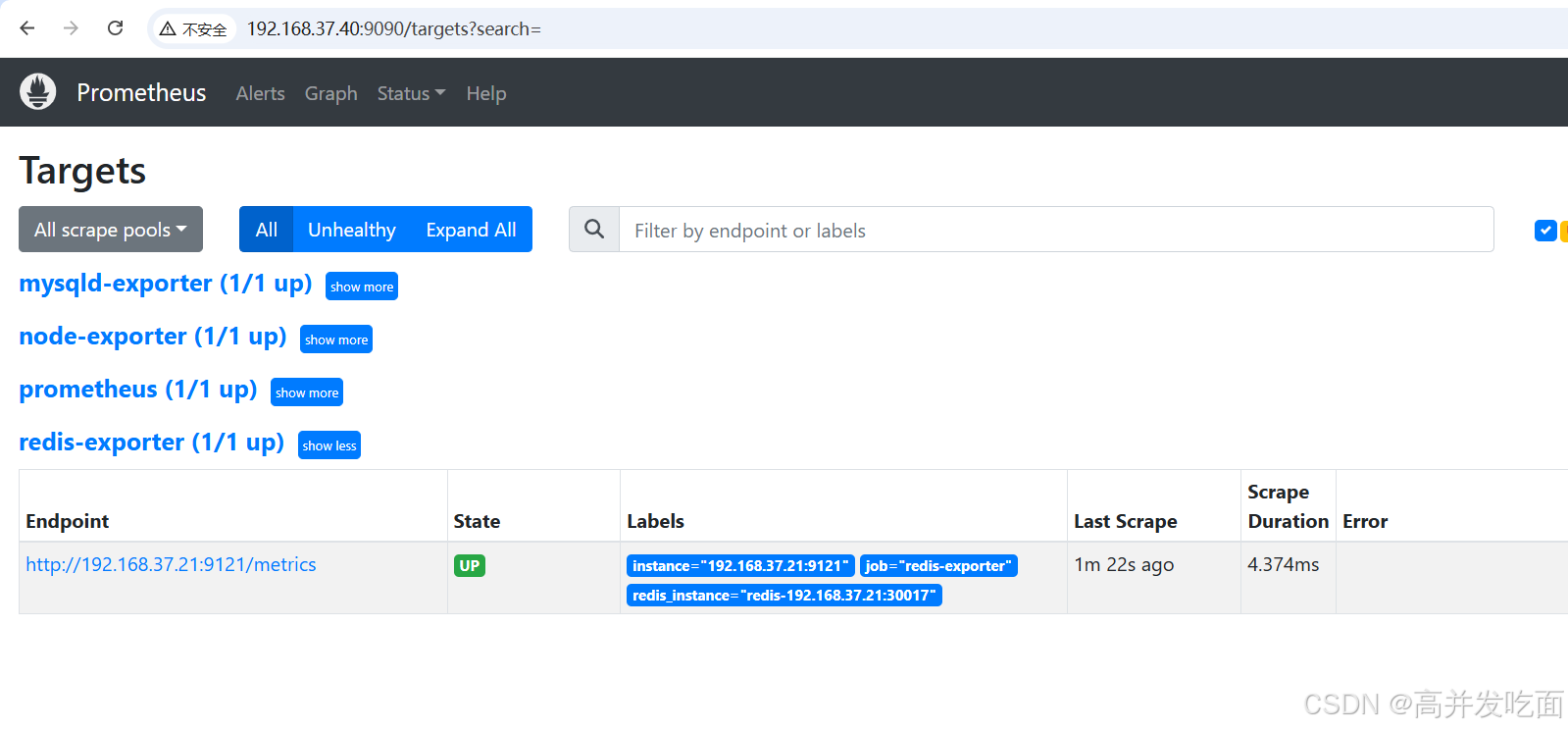Click the Prometheus flame logo icon
Viewport: 1568px width, 731px height.
[x=38, y=91]
